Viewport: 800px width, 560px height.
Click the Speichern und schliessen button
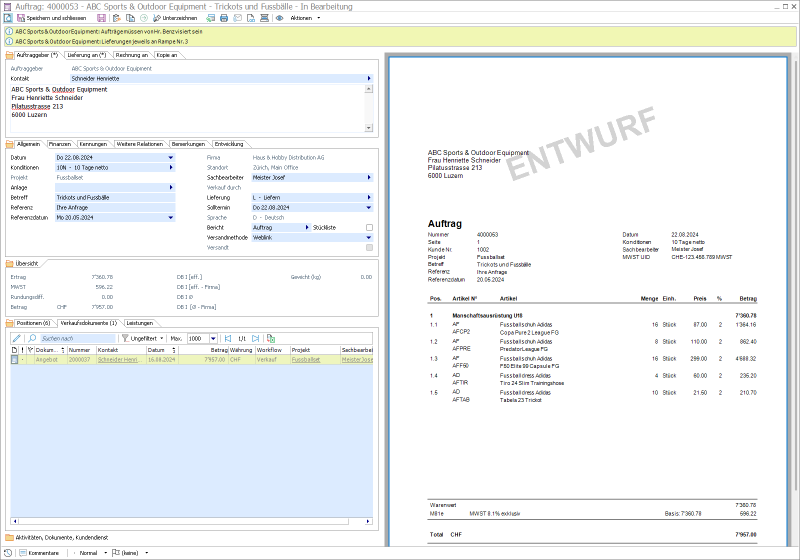pyautogui.click(x=52, y=18)
